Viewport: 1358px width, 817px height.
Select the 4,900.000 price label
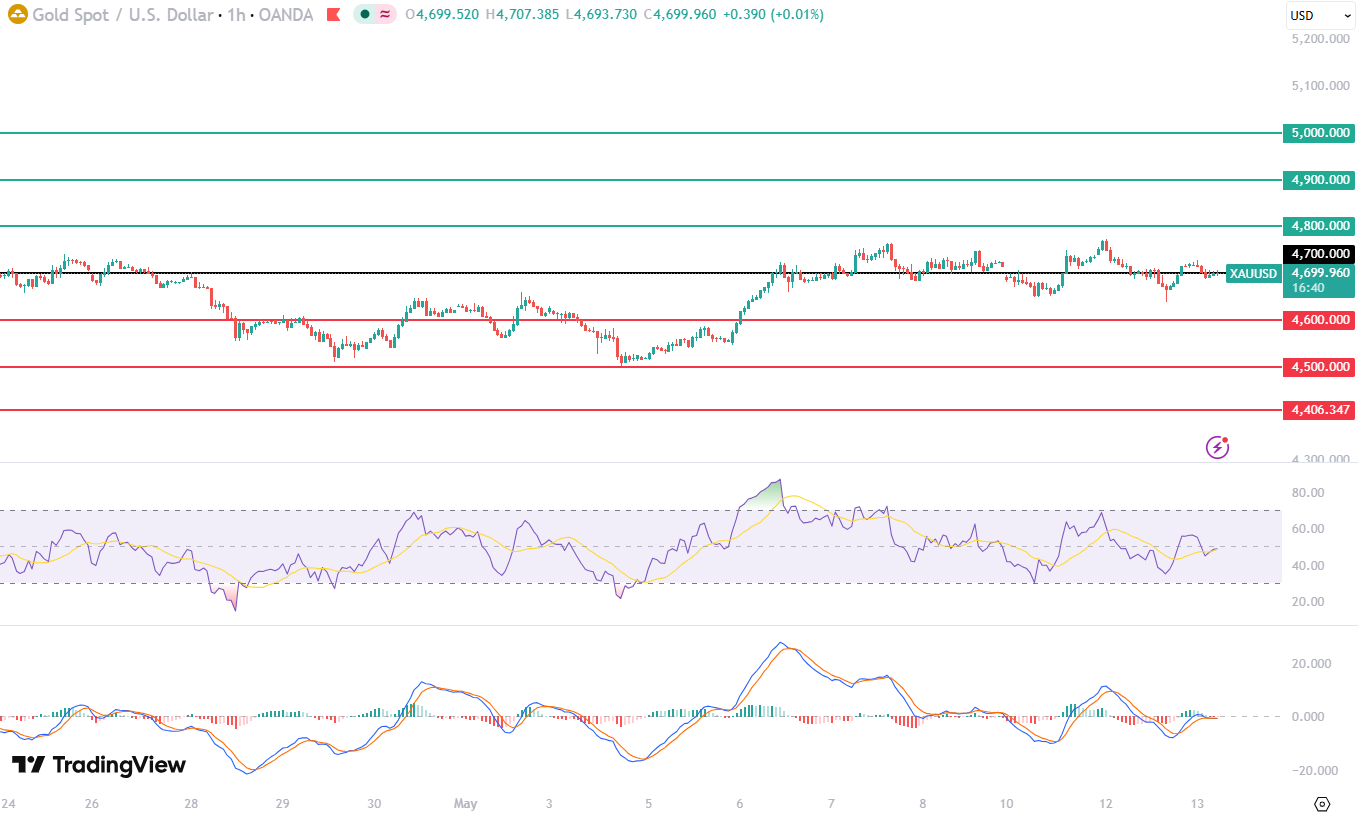(x=1318, y=180)
